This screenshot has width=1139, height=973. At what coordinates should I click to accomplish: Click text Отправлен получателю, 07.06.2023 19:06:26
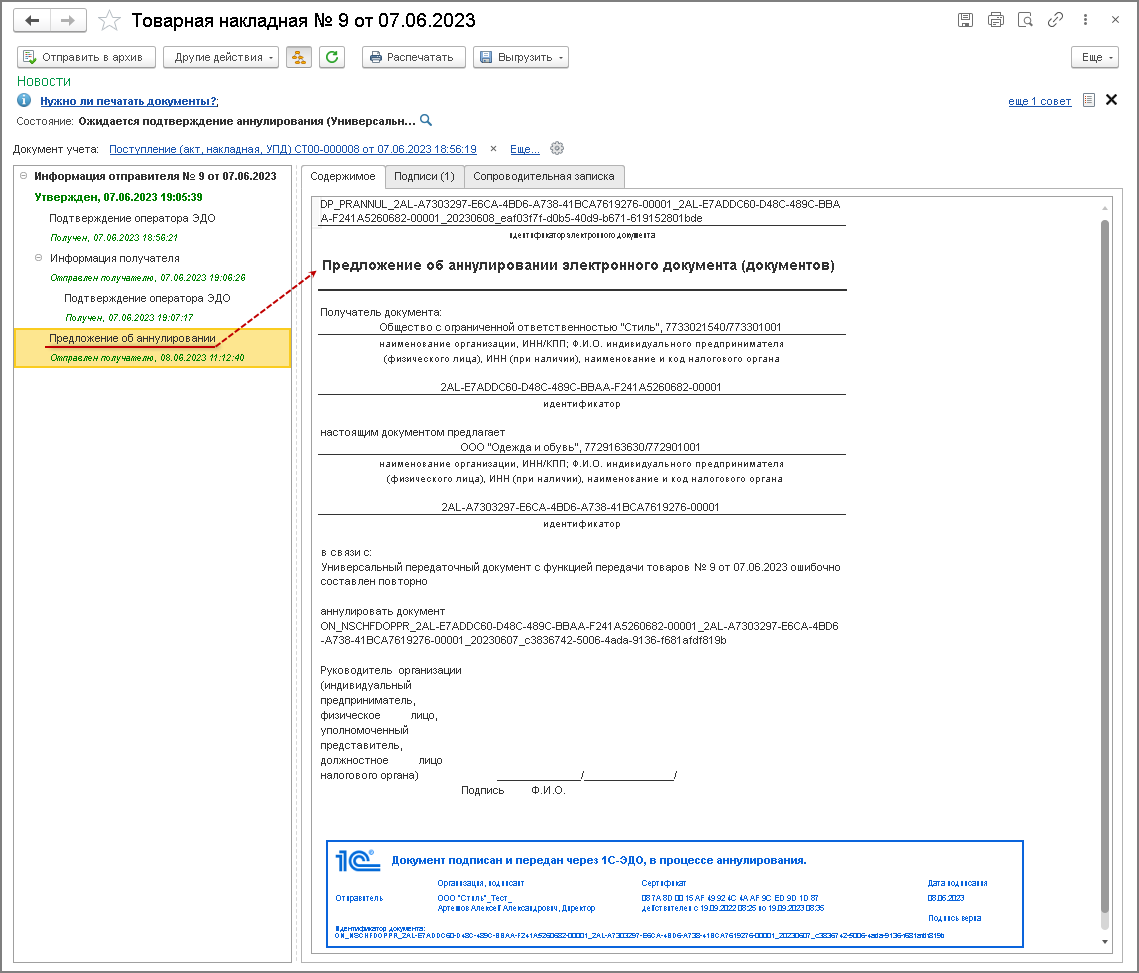tap(147, 278)
